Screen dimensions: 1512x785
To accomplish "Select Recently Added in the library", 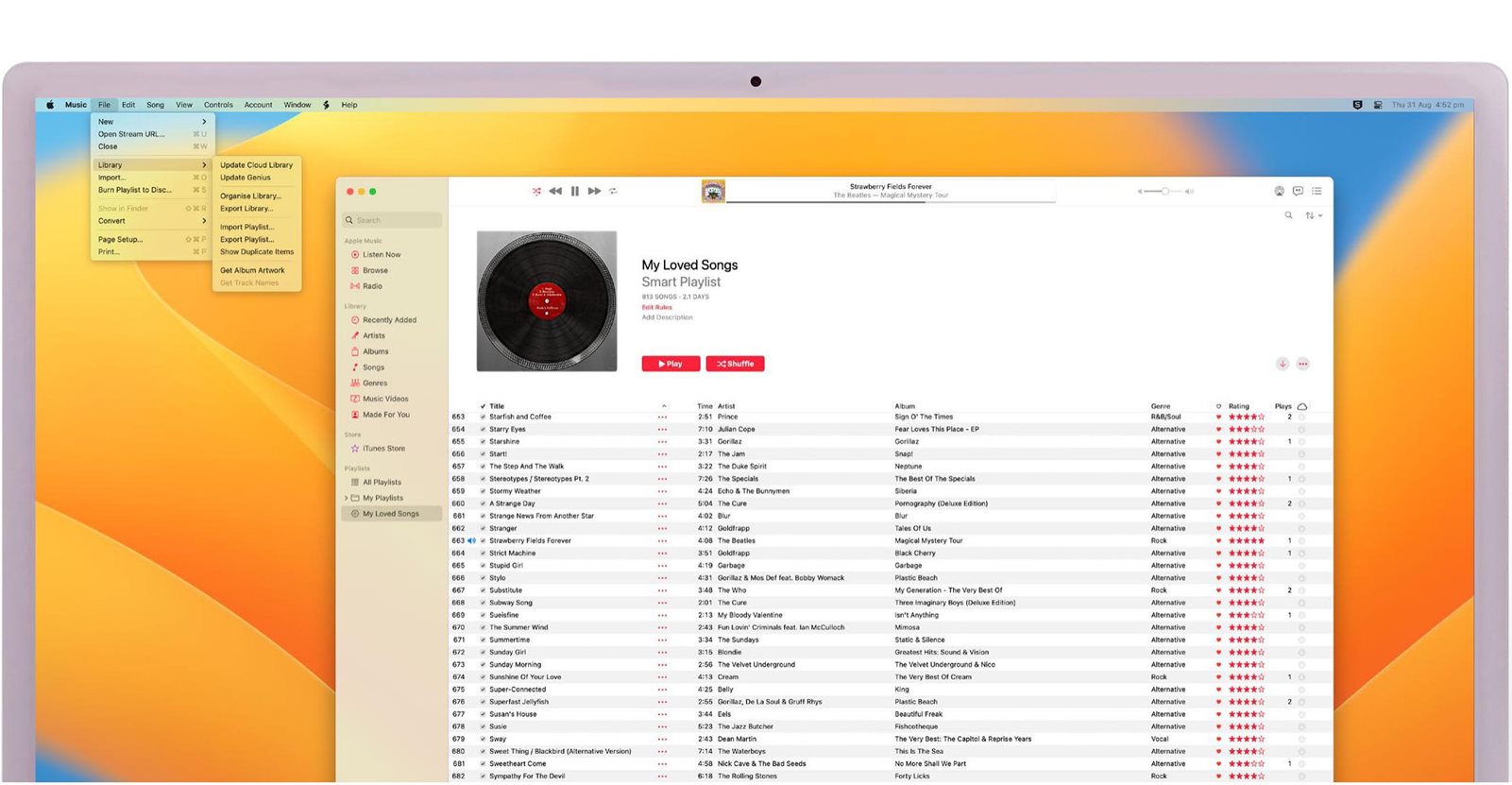I will coord(389,320).
